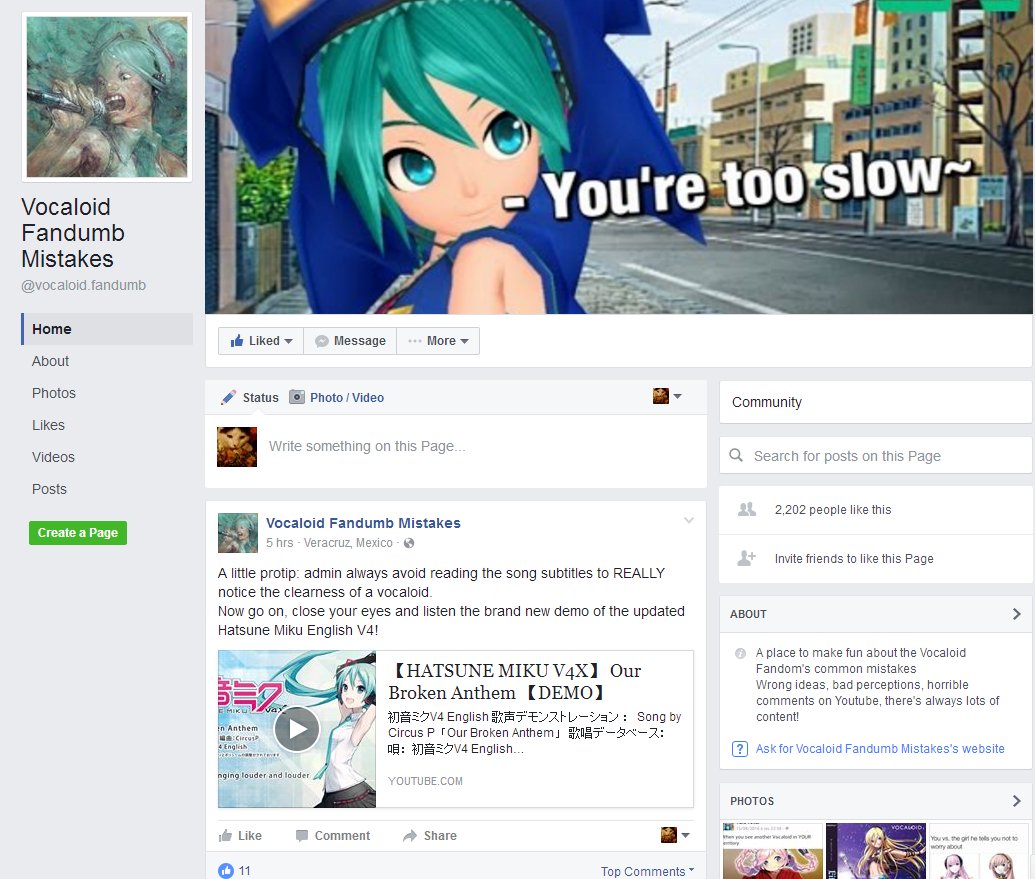Click the Write something on this Page field
The image size is (1035, 879).
point(367,446)
